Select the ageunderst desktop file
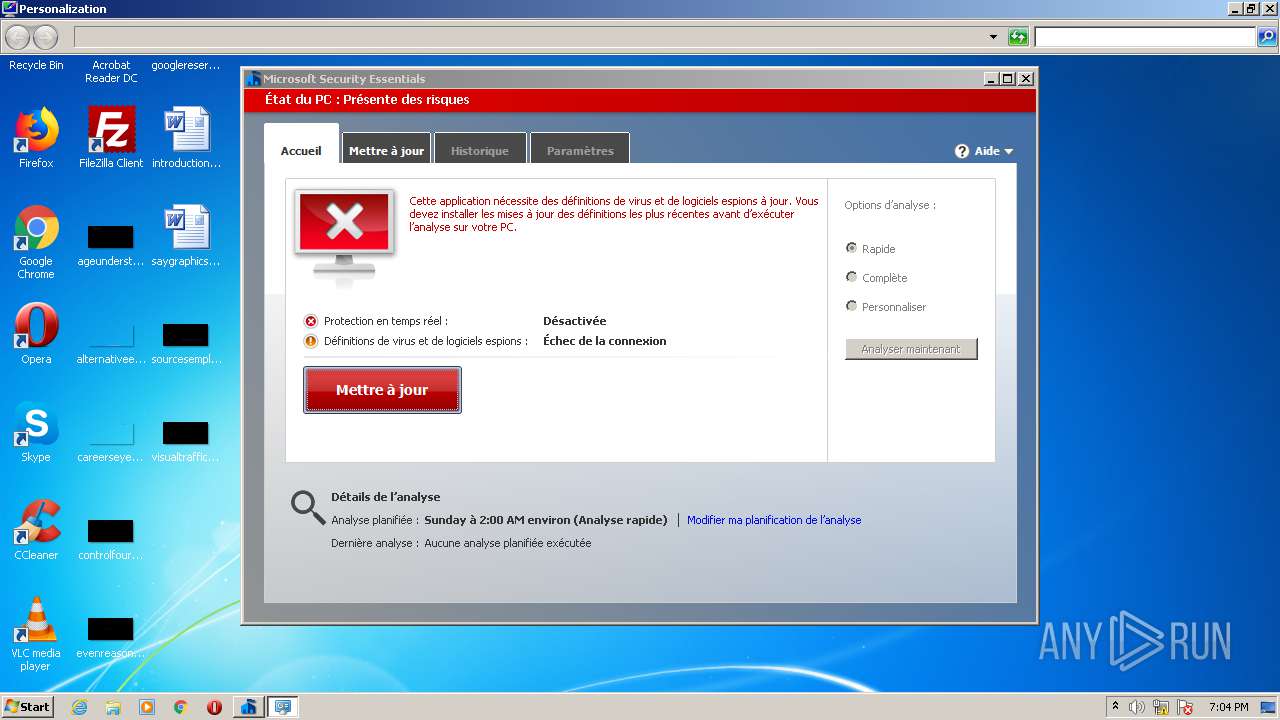The image size is (1280, 720). 111,245
